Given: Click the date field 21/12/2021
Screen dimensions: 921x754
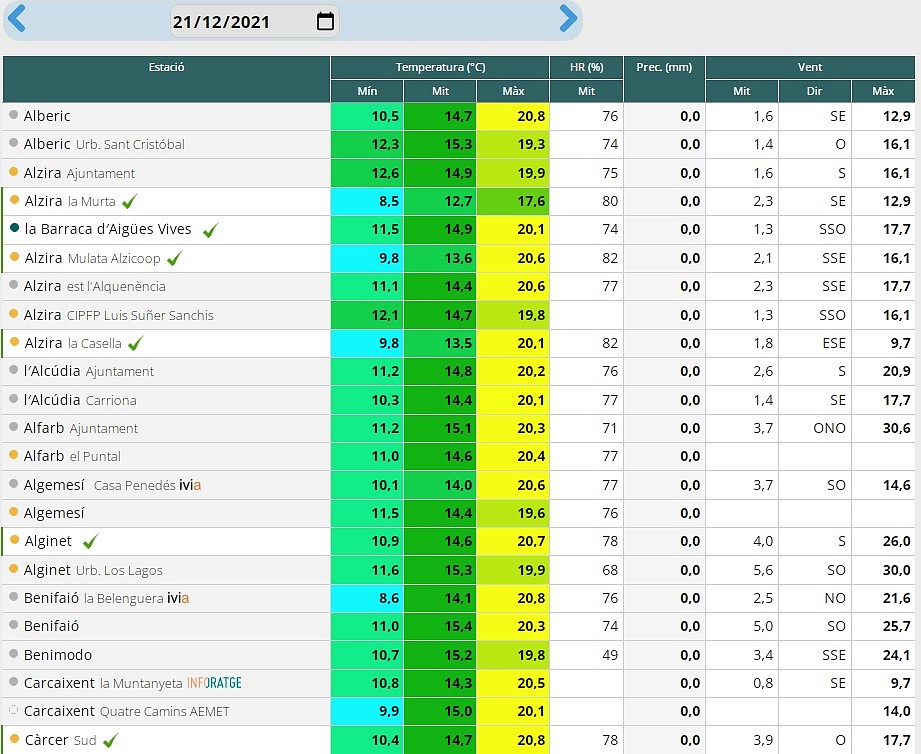Looking at the screenshot, I should click(x=254, y=21).
